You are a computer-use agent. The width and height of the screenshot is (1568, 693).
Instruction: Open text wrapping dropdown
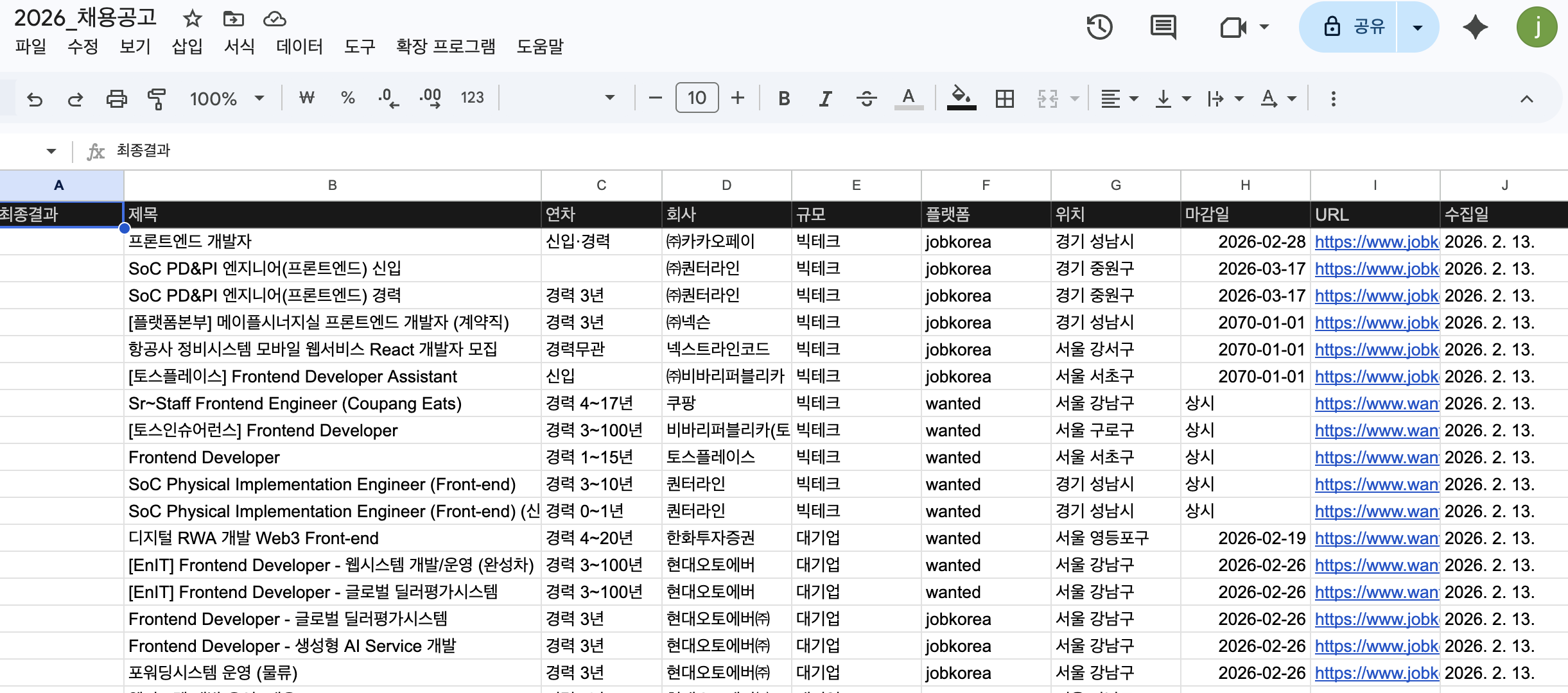(1225, 99)
